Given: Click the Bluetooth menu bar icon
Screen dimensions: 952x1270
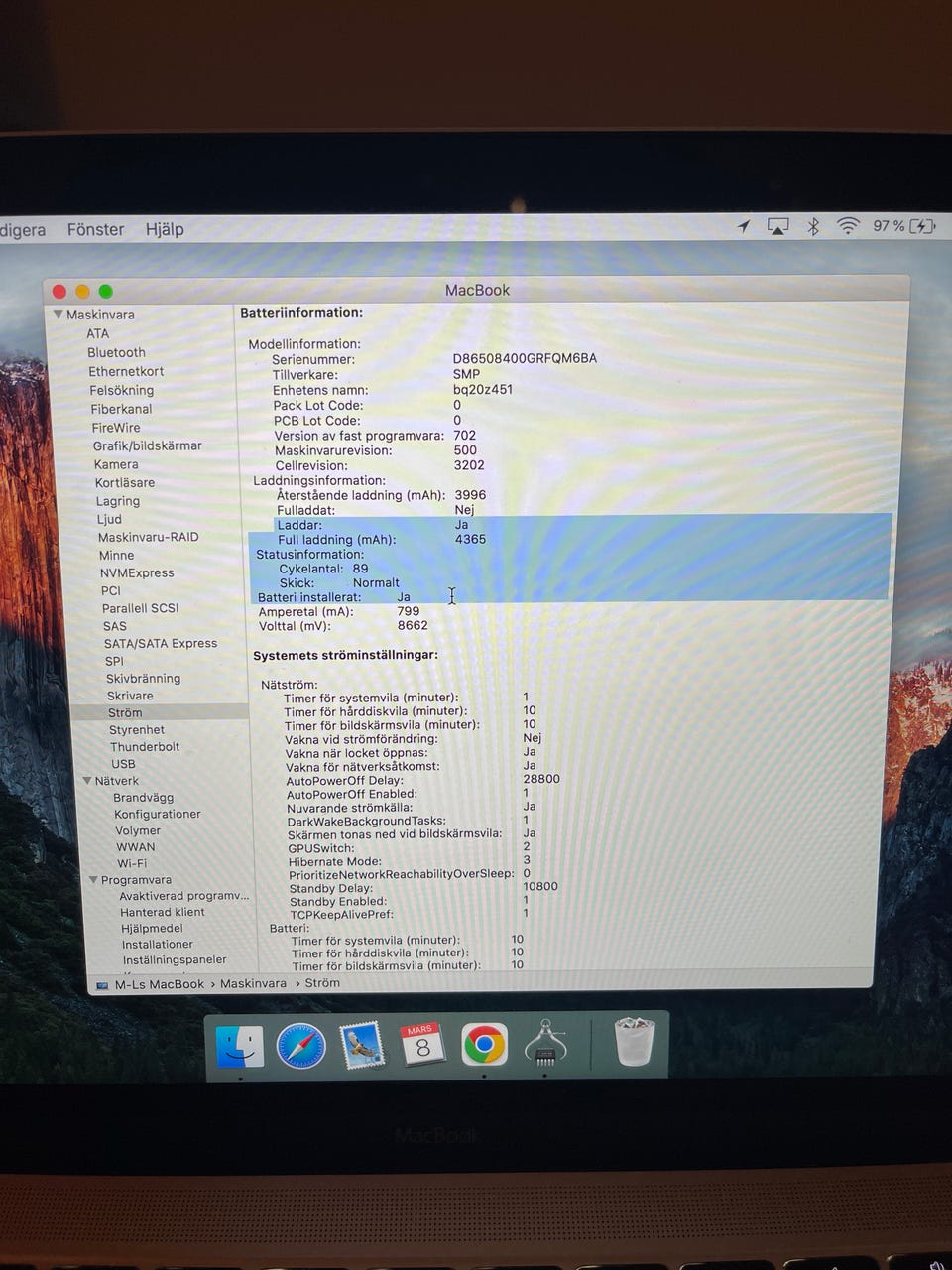Looking at the screenshot, I should tap(813, 226).
